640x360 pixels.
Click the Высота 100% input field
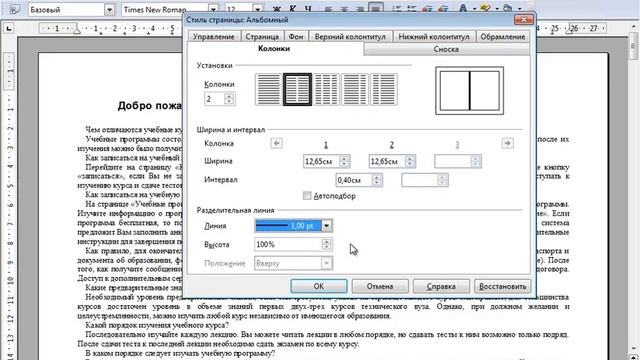(288, 244)
